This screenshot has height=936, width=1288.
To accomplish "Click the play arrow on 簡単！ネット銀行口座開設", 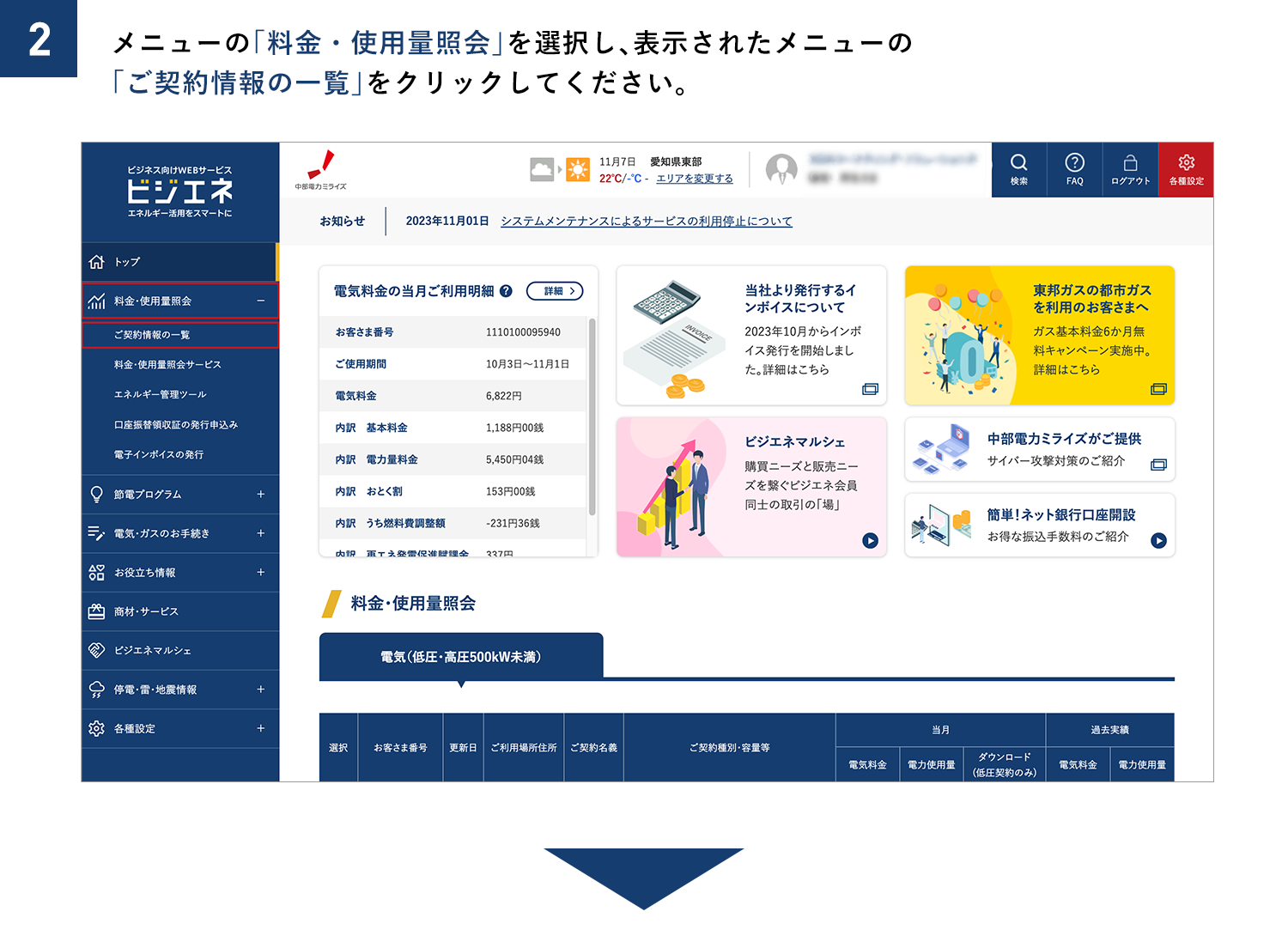I will [x=1159, y=541].
